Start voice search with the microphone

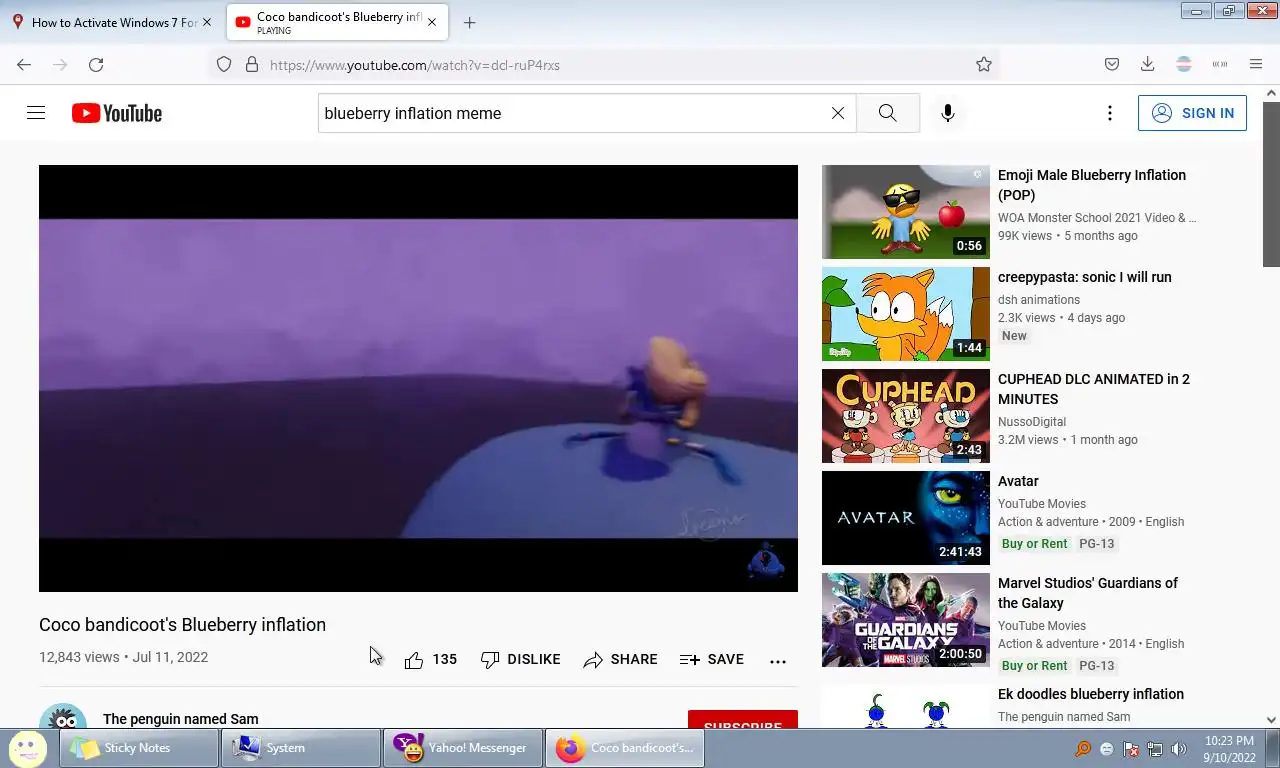(x=948, y=113)
